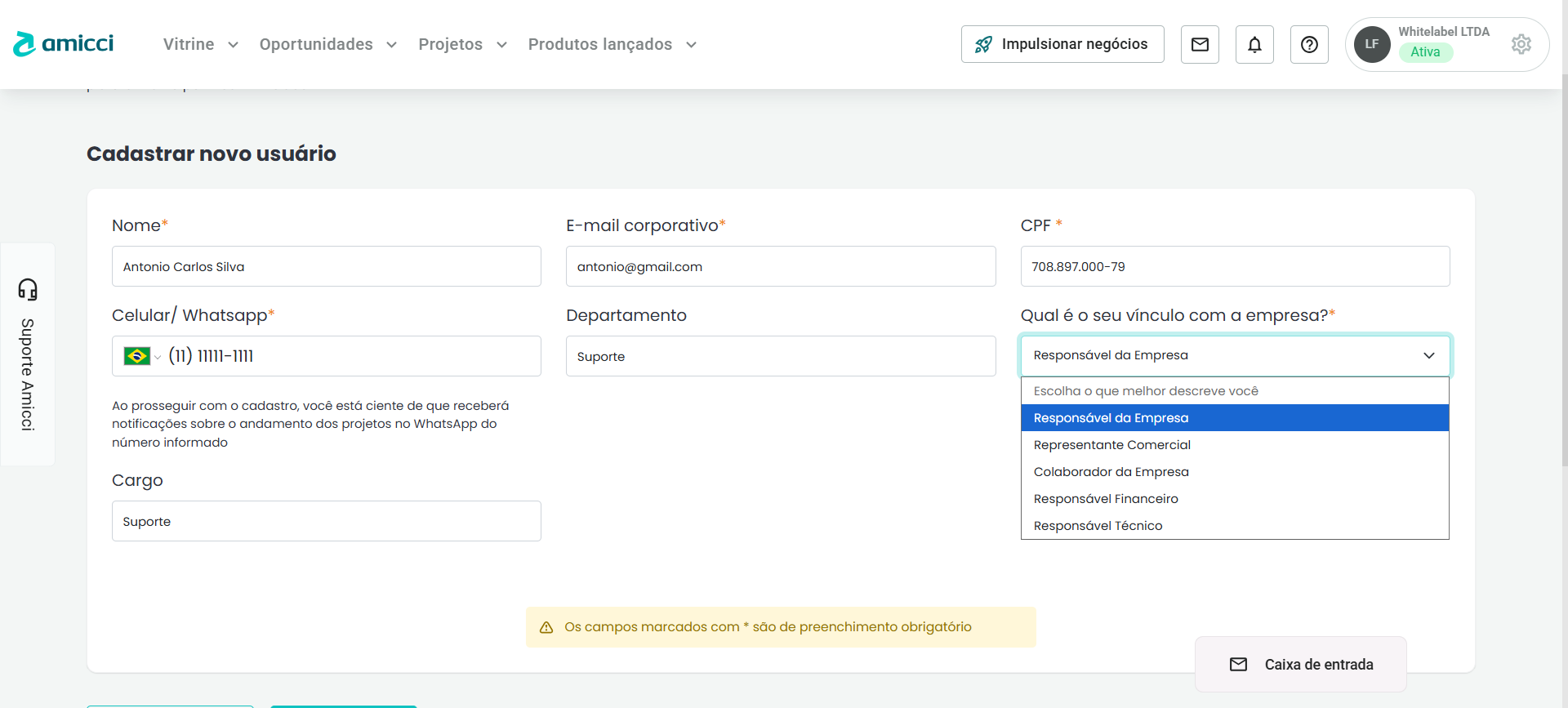Select Responsável Financeiro option
1568x708 pixels.
[1106, 499]
